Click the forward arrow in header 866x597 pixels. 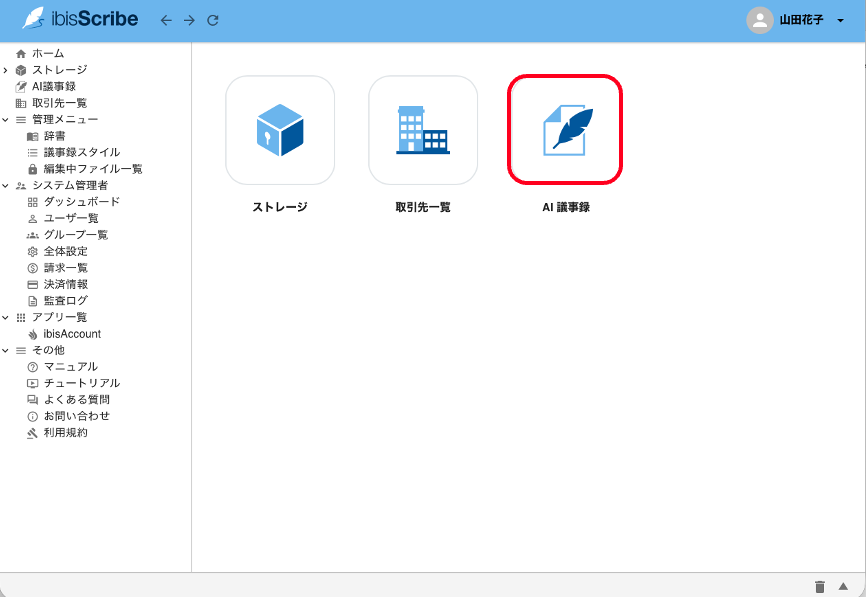(189, 20)
